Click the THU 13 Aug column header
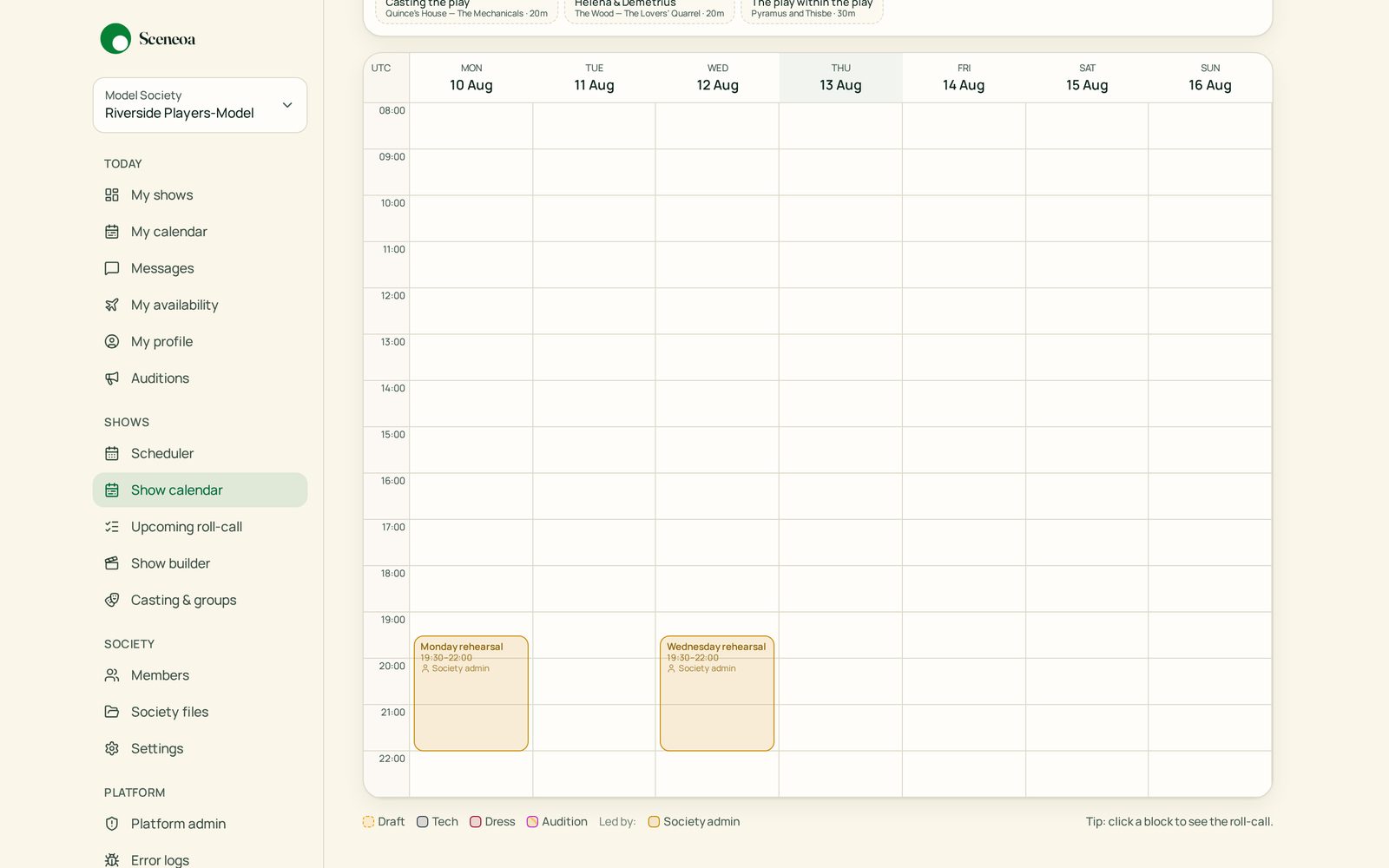Screen dimensions: 1389x868 coord(841,78)
